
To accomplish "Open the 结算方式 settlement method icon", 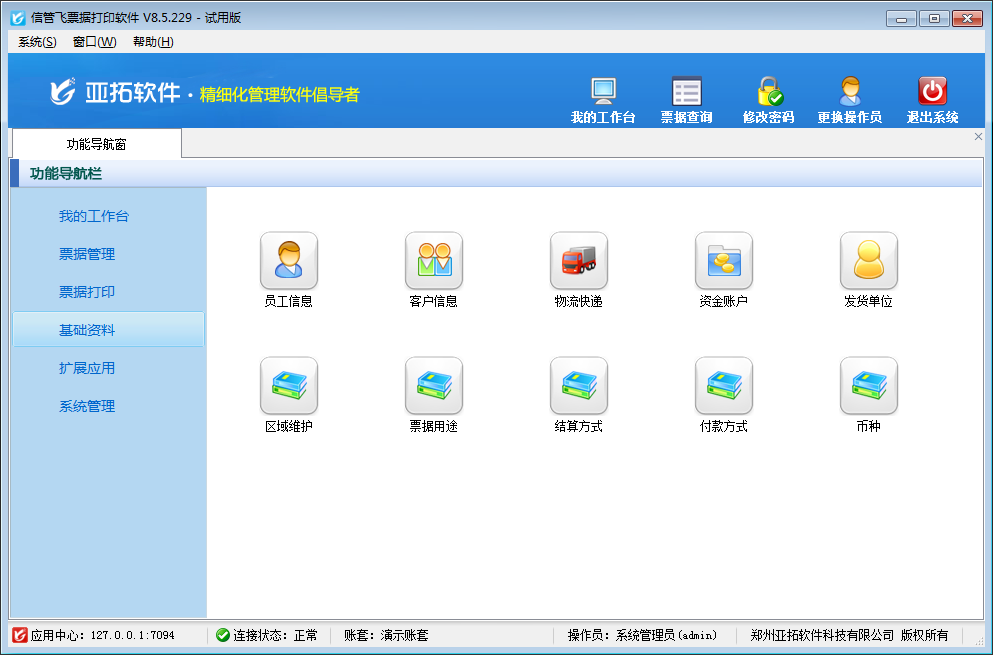I will (578, 386).
